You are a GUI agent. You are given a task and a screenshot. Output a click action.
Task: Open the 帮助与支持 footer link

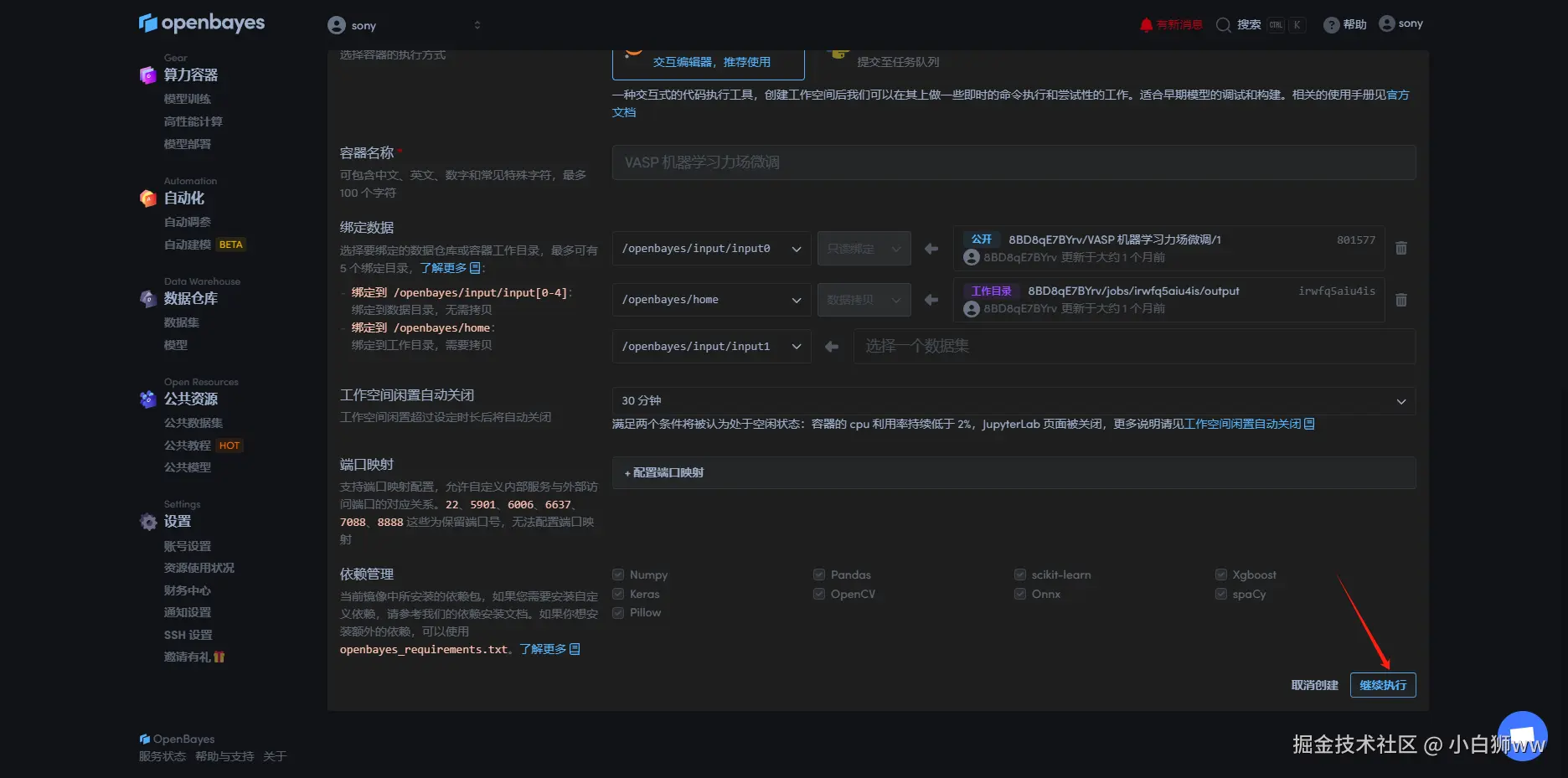pyautogui.click(x=224, y=756)
